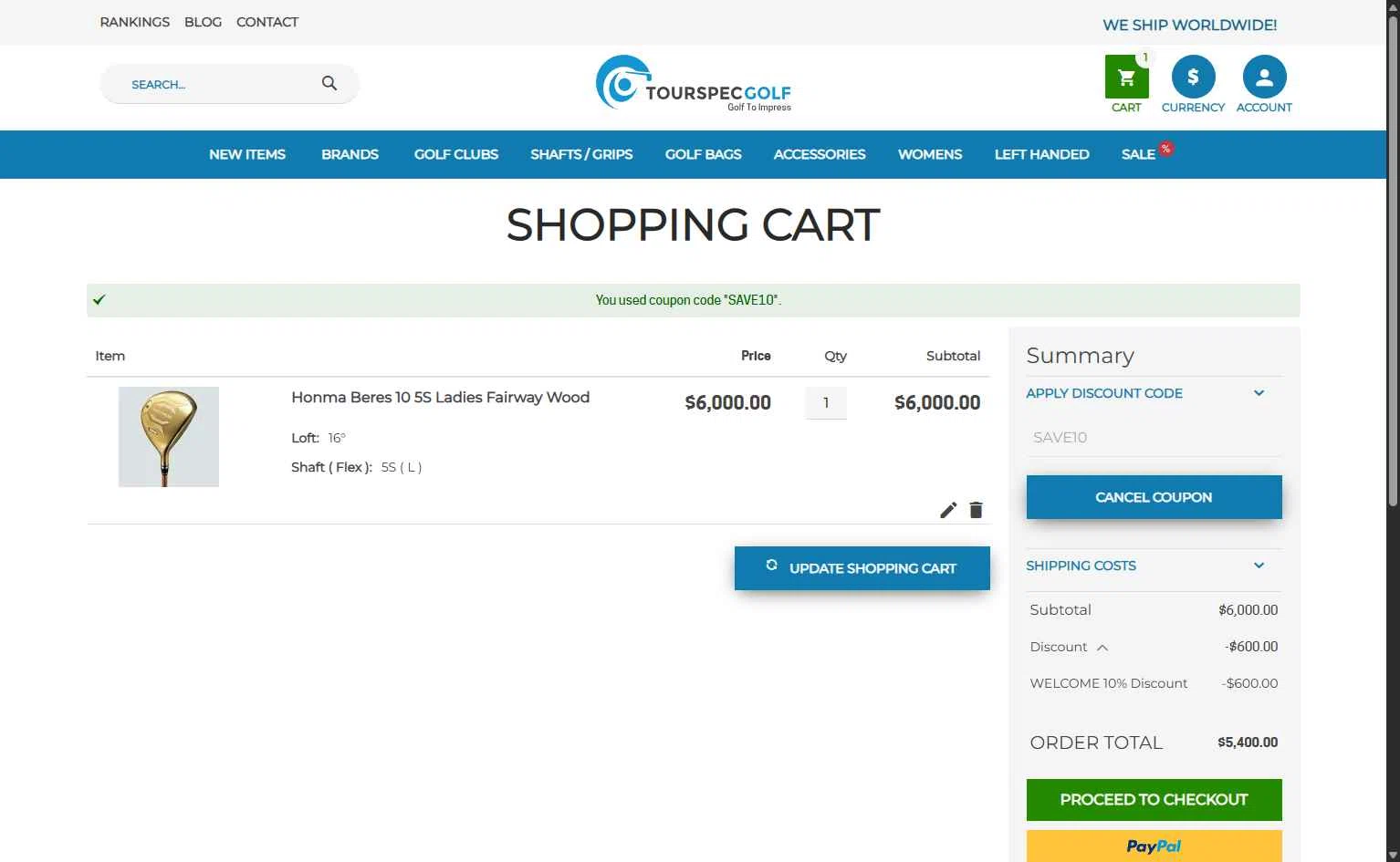Click the "SHOPPING CART" page heading
Screen dimensions: 1400x862
coord(694,224)
